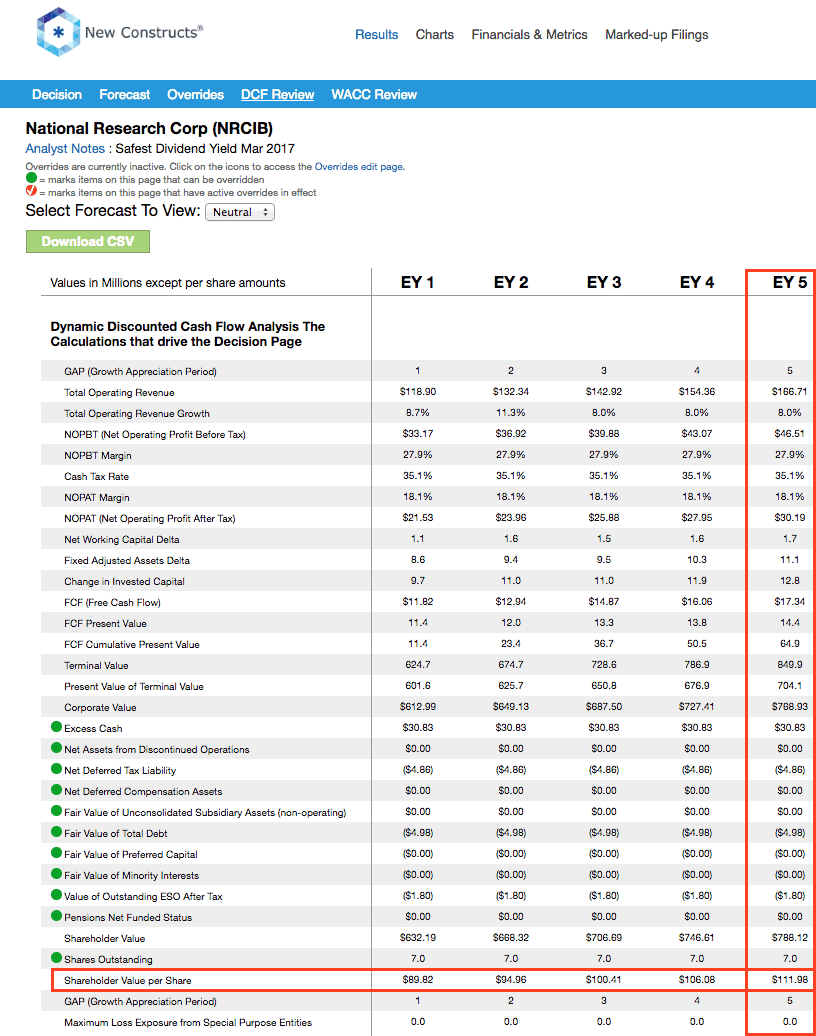The width and height of the screenshot is (816, 1036).
Task: Click the override dot for Fair Value of Preferred Capital
Action: click(57, 854)
